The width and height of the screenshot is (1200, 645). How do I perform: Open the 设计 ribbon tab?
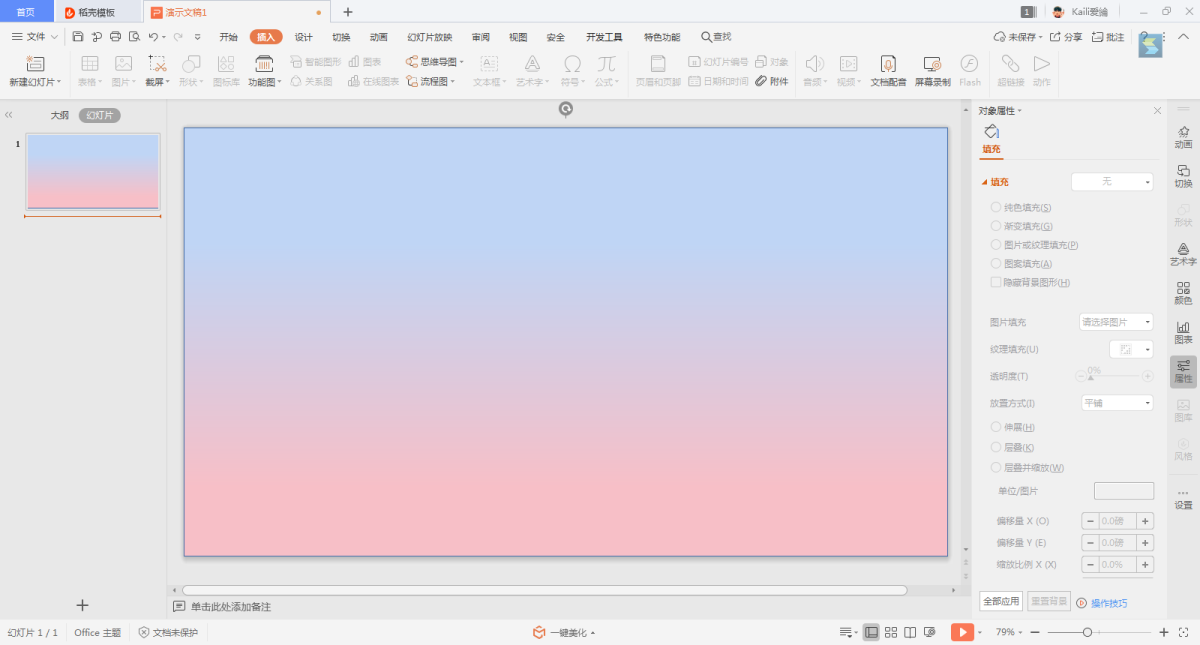coord(304,37)
